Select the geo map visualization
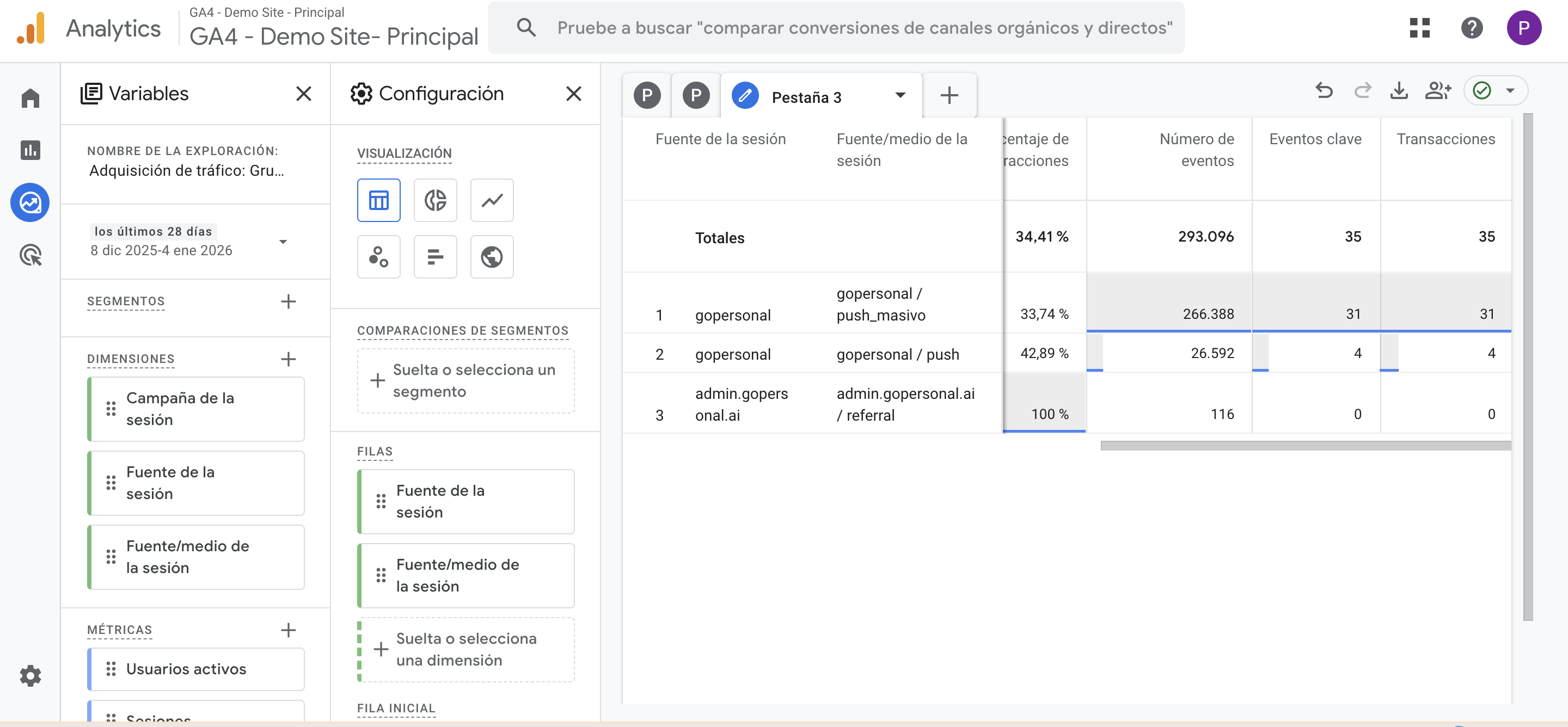1568x727 pixels. pyautogui.click(x=492, y=257)
